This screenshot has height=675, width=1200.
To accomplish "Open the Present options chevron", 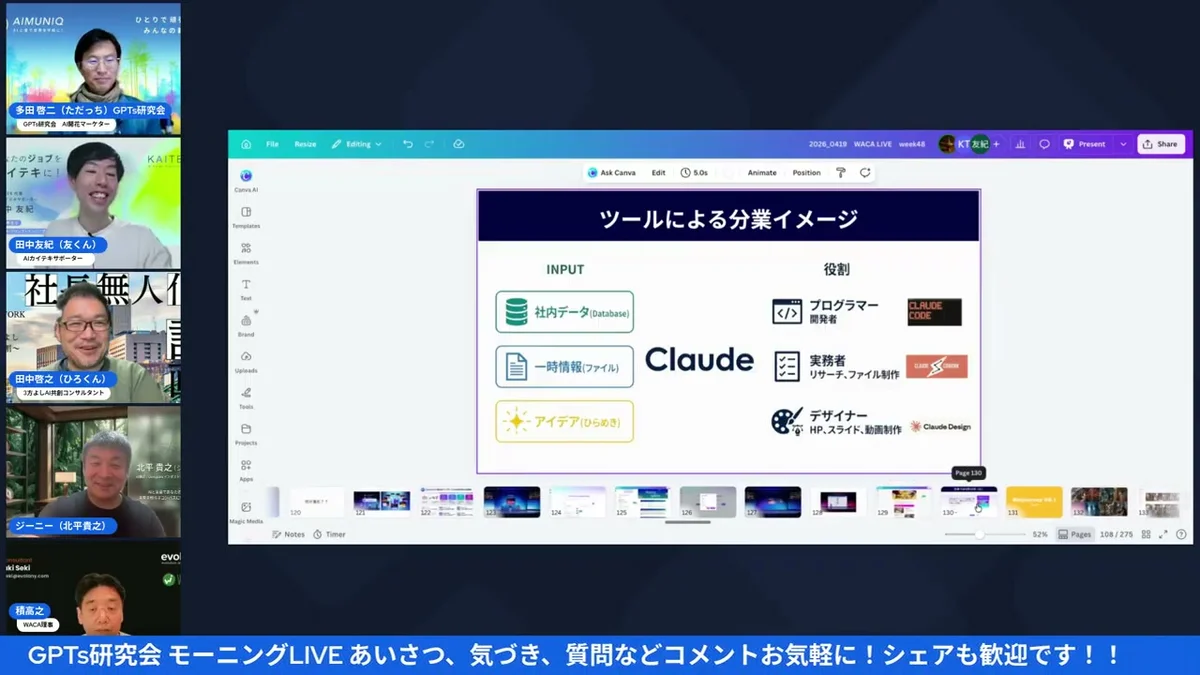I will (x=1122, y=143).
